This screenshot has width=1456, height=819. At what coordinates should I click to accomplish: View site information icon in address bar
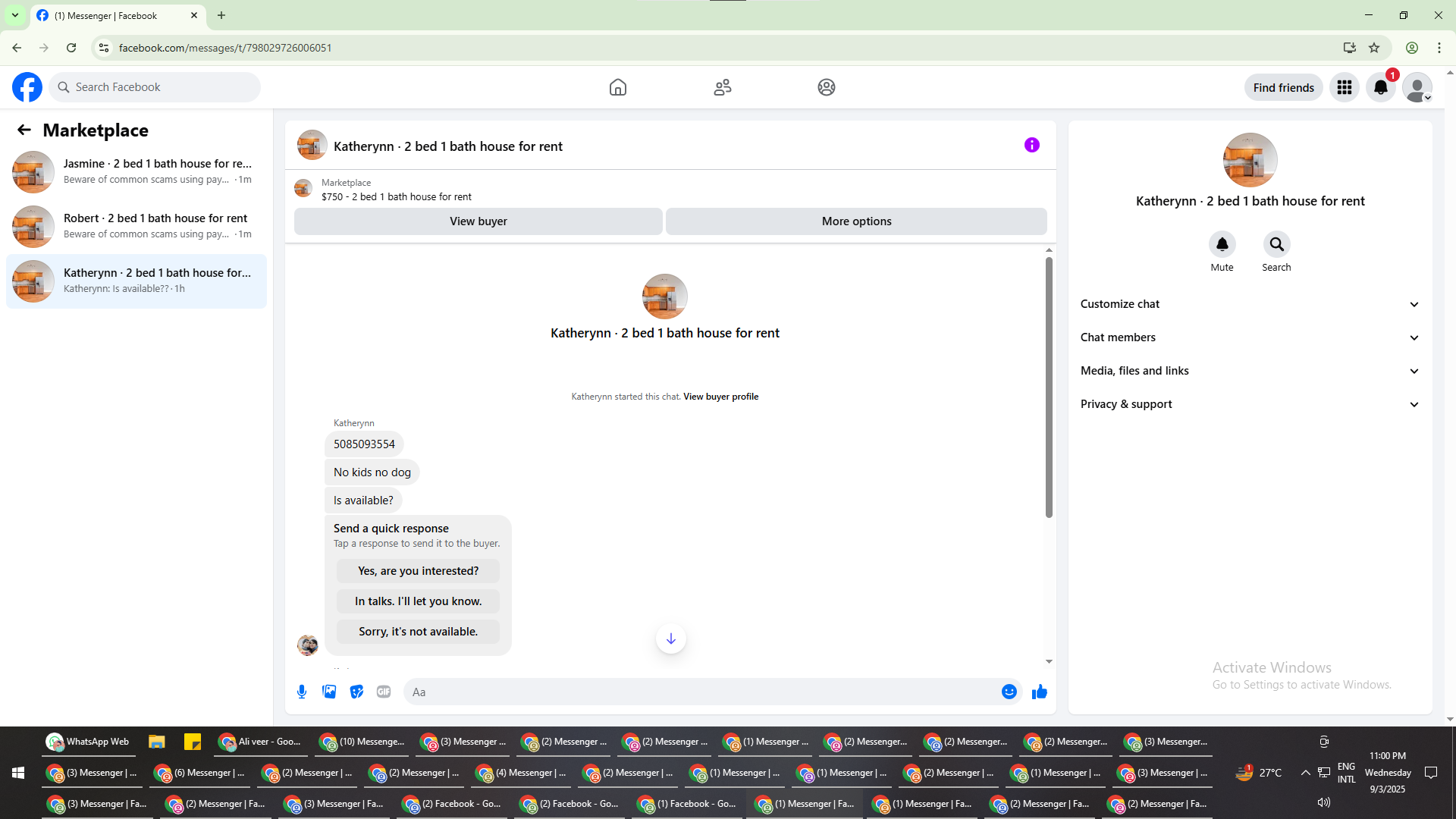(104, 48)
